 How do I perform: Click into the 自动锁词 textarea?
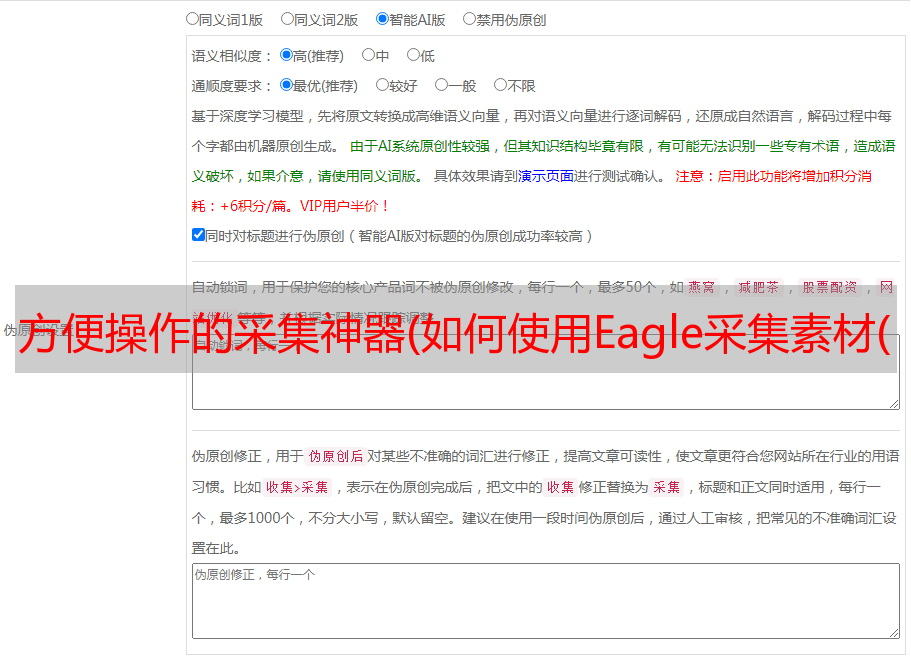[546, 372]
